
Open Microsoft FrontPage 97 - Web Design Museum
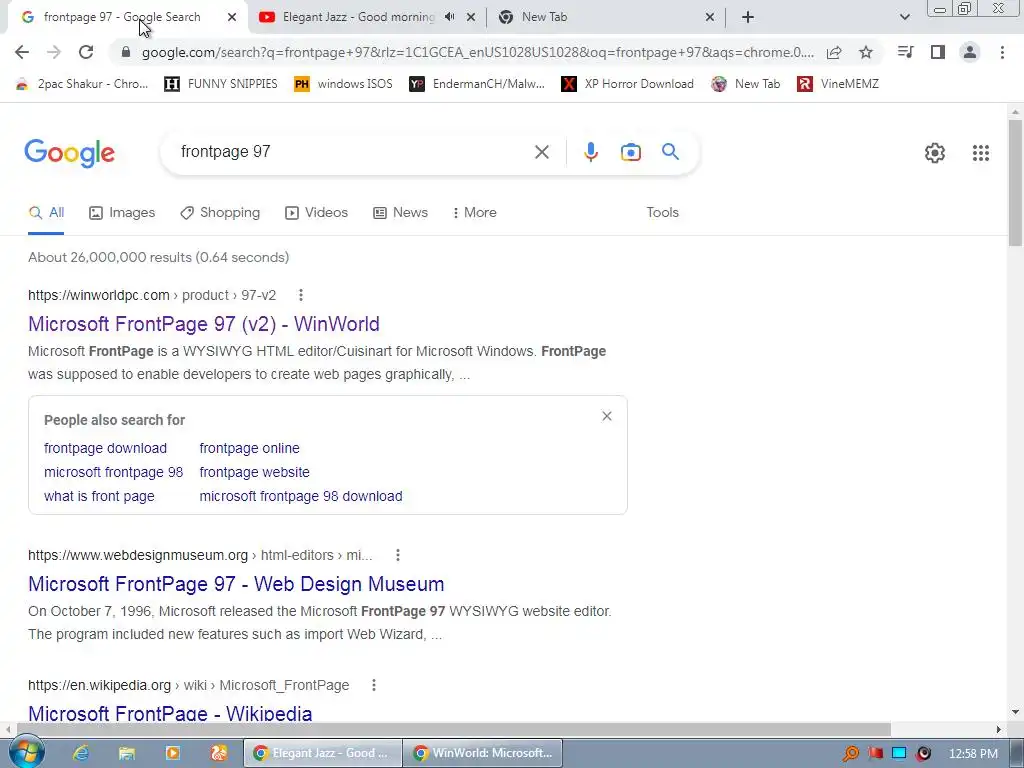pos(236,584)
